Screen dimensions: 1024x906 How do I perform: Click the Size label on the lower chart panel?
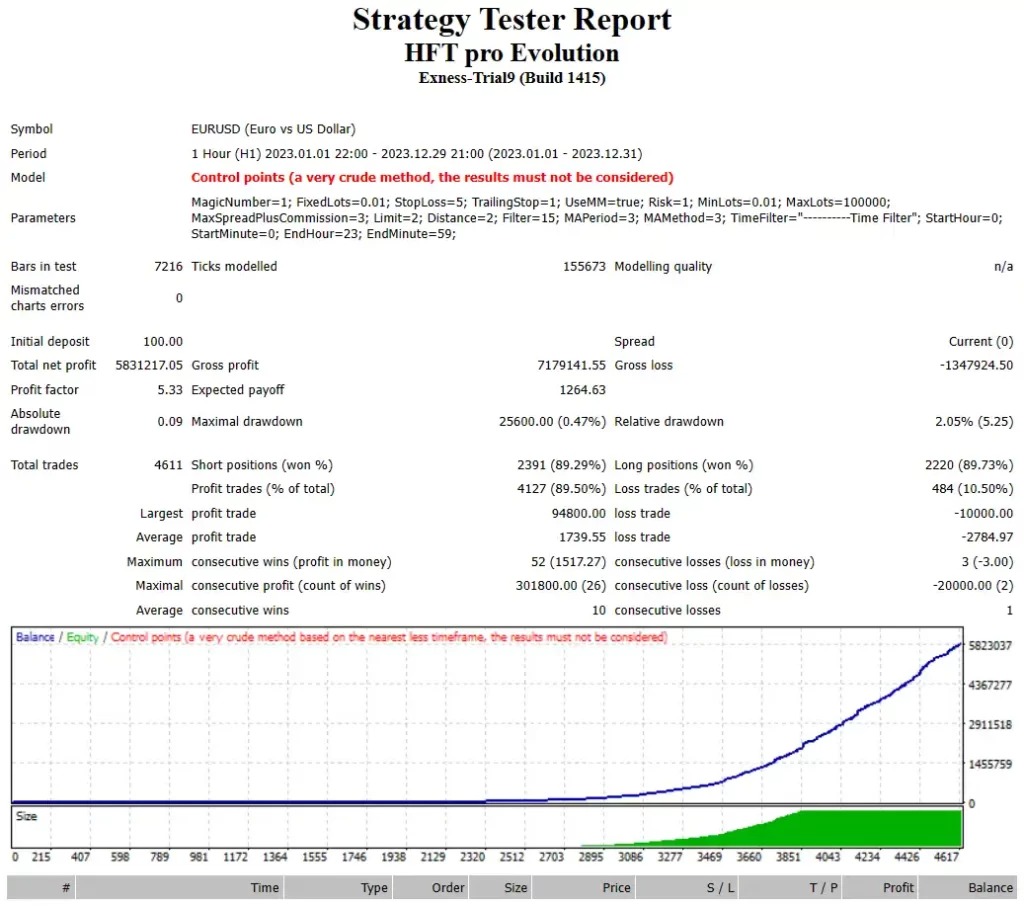[28, 816]
